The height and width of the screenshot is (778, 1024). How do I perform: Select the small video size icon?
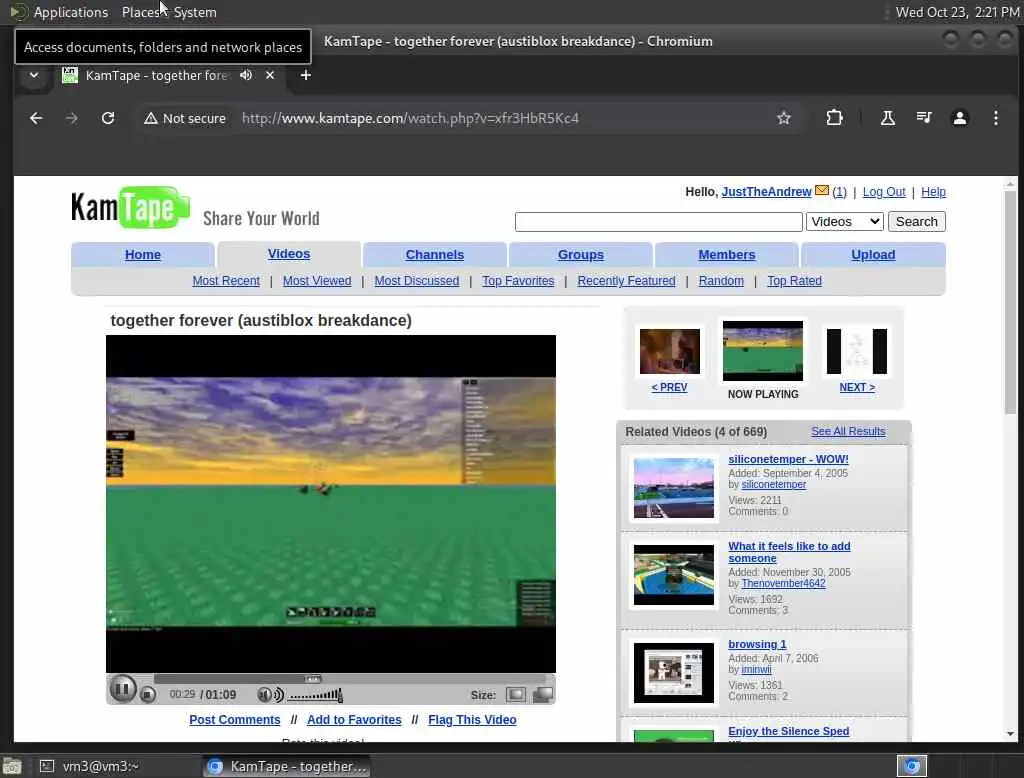[x=515, y=694]
